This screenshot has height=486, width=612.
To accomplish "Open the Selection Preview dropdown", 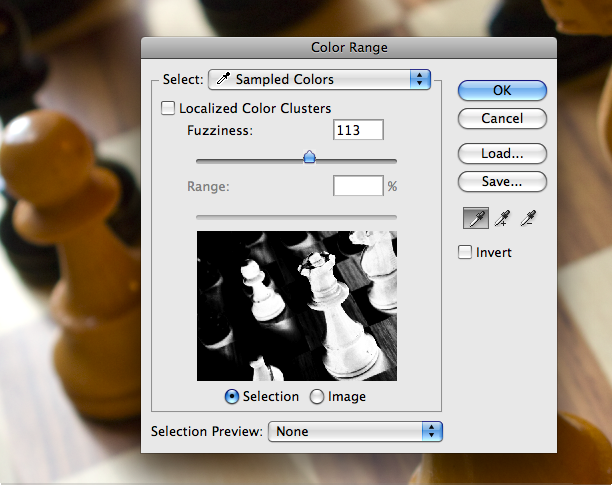I will point(355,431).
